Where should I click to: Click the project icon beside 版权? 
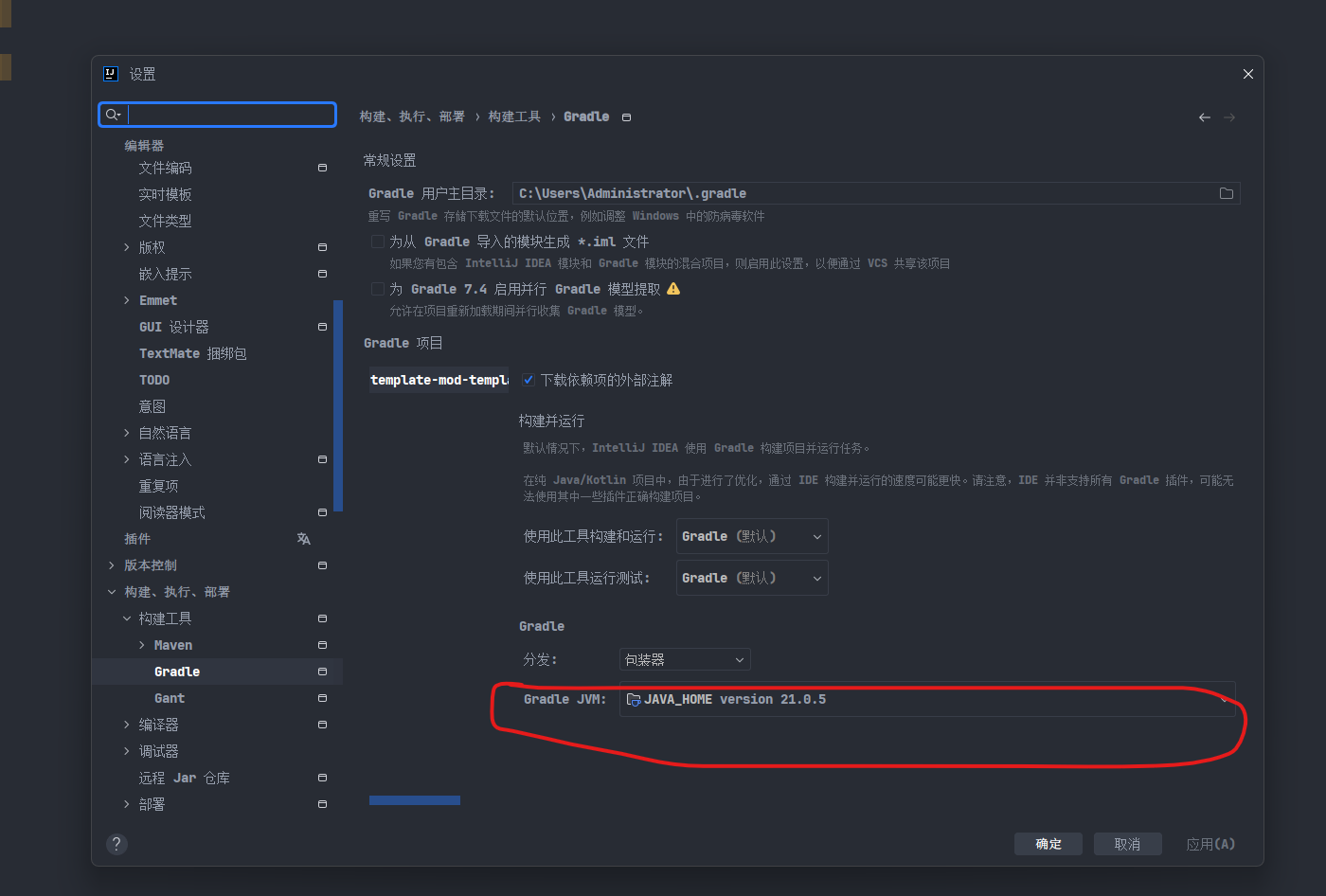click(x=322, y=247)
